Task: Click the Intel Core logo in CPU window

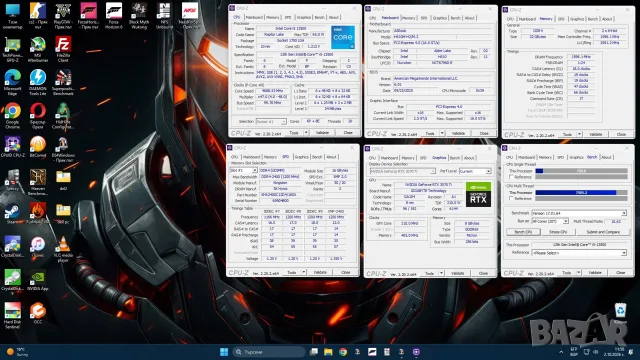Action: click(x=343, y=37)
